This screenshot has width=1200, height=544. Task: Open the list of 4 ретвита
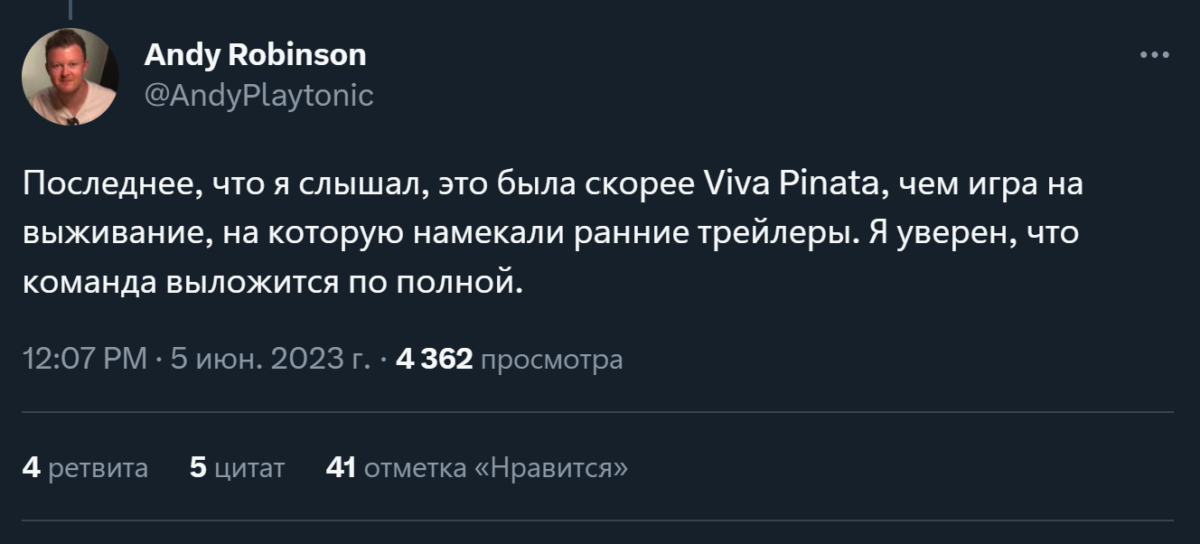85,467
